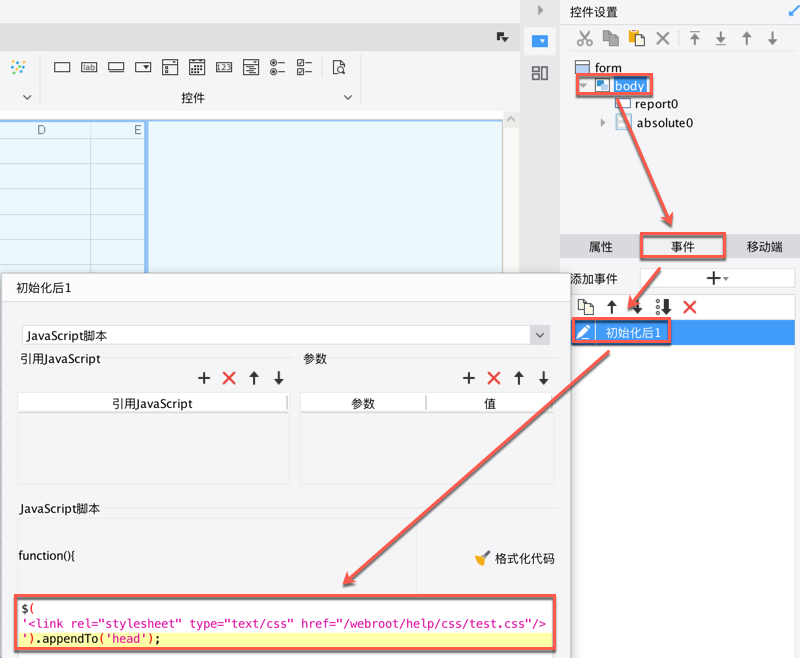Switch to the 移动端 tab
800x658 pixels.
764,247
